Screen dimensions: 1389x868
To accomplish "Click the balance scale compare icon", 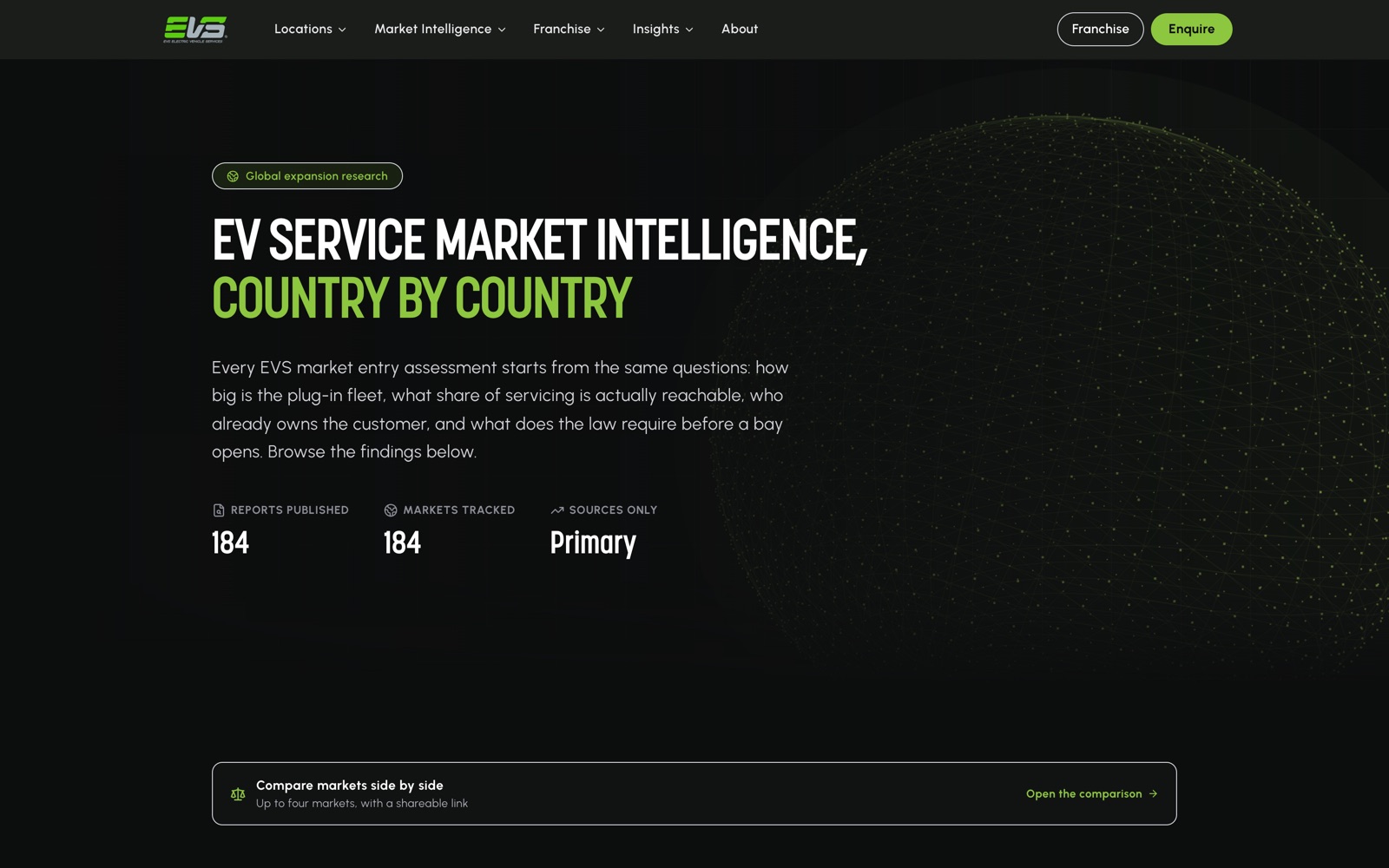I will click(238, 794).
